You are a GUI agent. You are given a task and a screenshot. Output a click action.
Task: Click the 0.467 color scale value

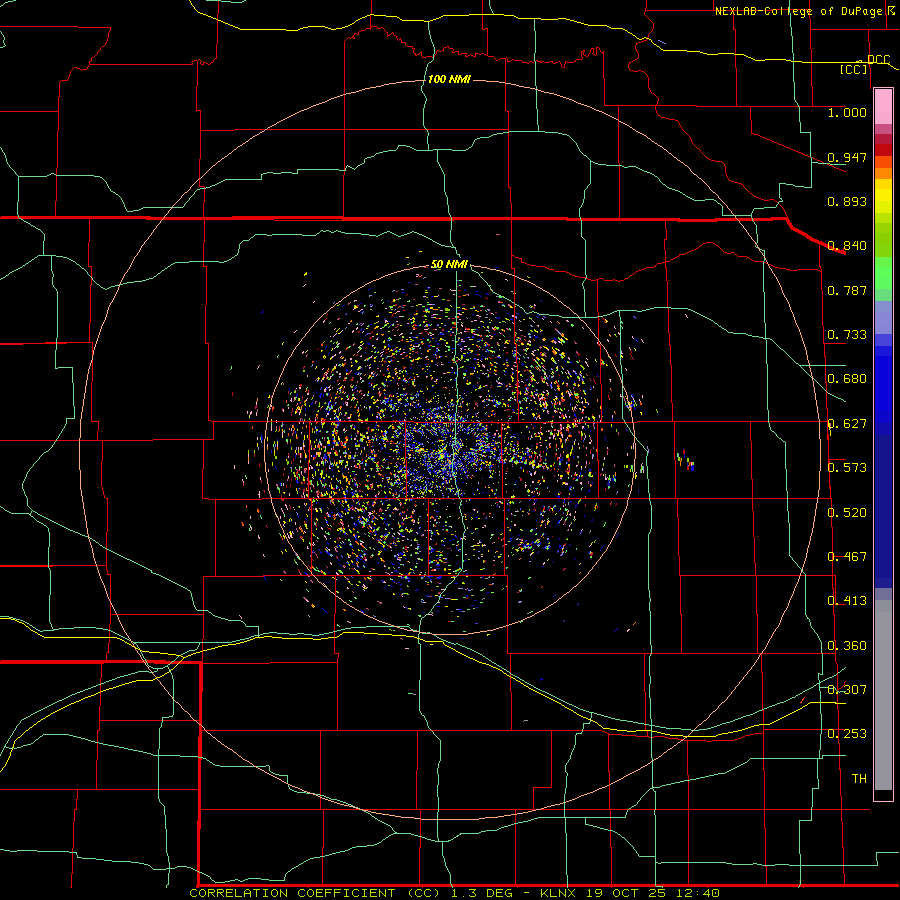pyautogui.click(x=847, y=557)
